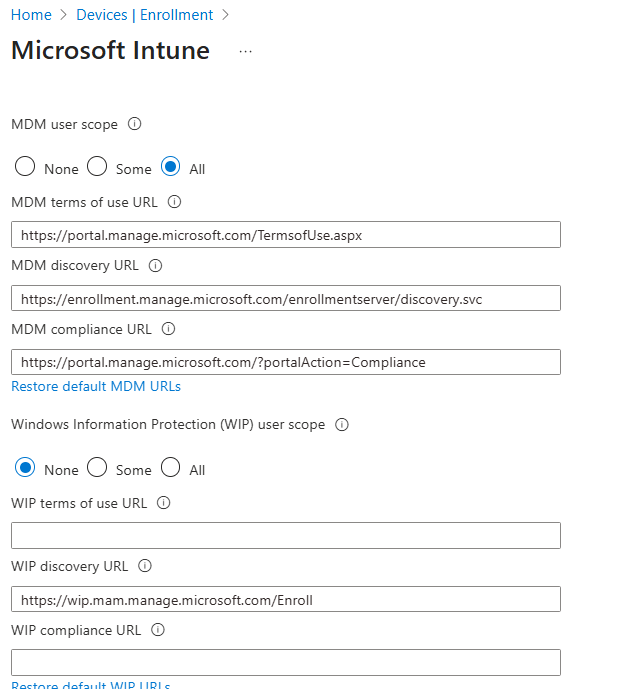Edit the MDM compliance URL field

[x=286, y=362]
